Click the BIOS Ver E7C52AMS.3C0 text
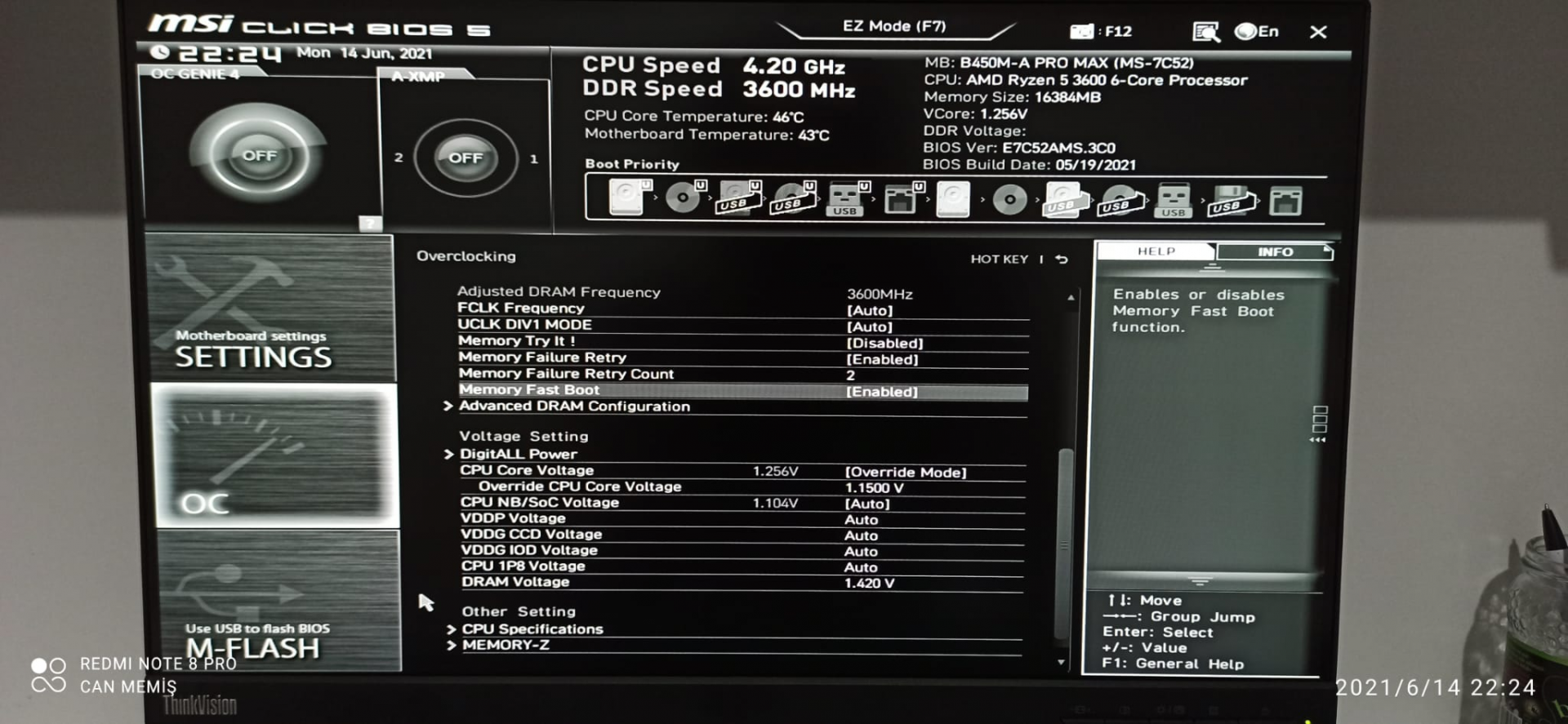Screen dimensions: 1568x724 [x=1019, y=148]
